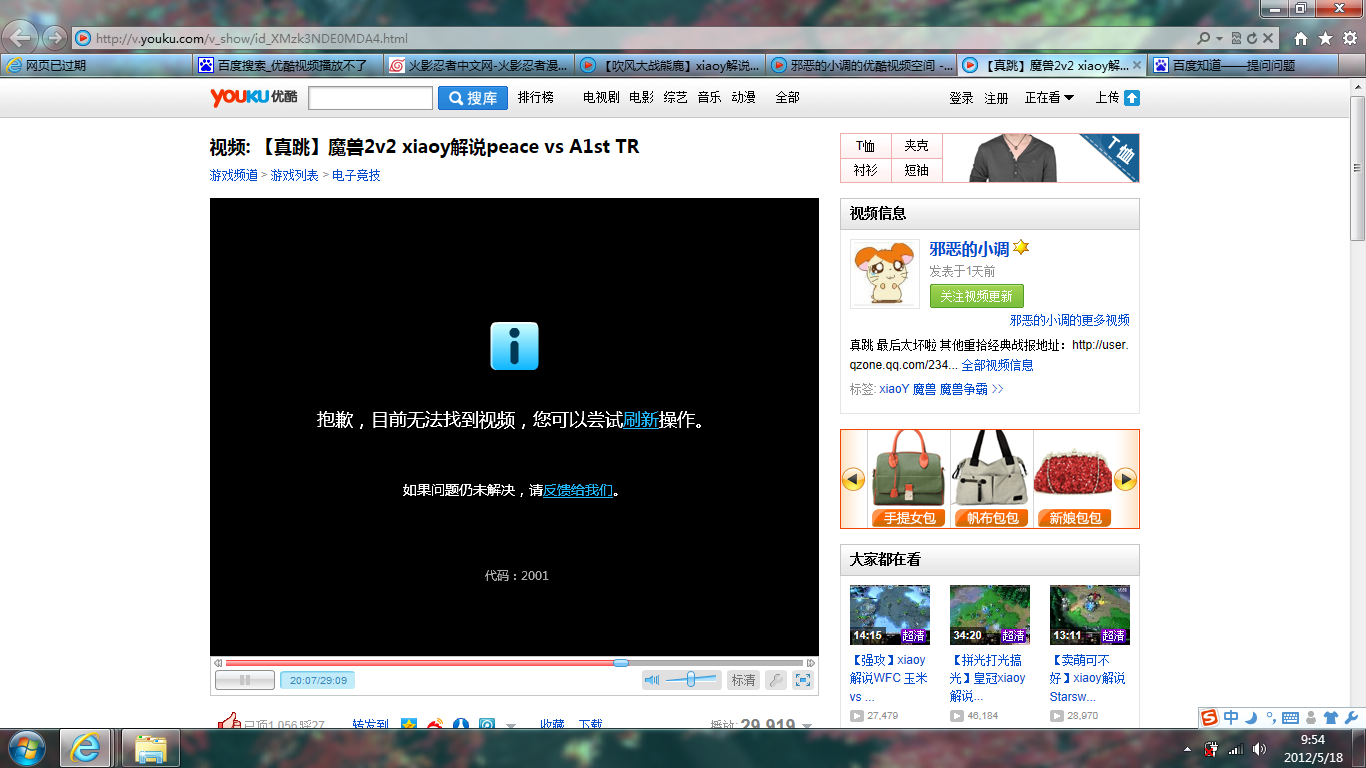Viewport: 1366px width, 768px height.
Task: Open 邪恶的小调的更多视频 link
Action: click(x=1069, y=320)
